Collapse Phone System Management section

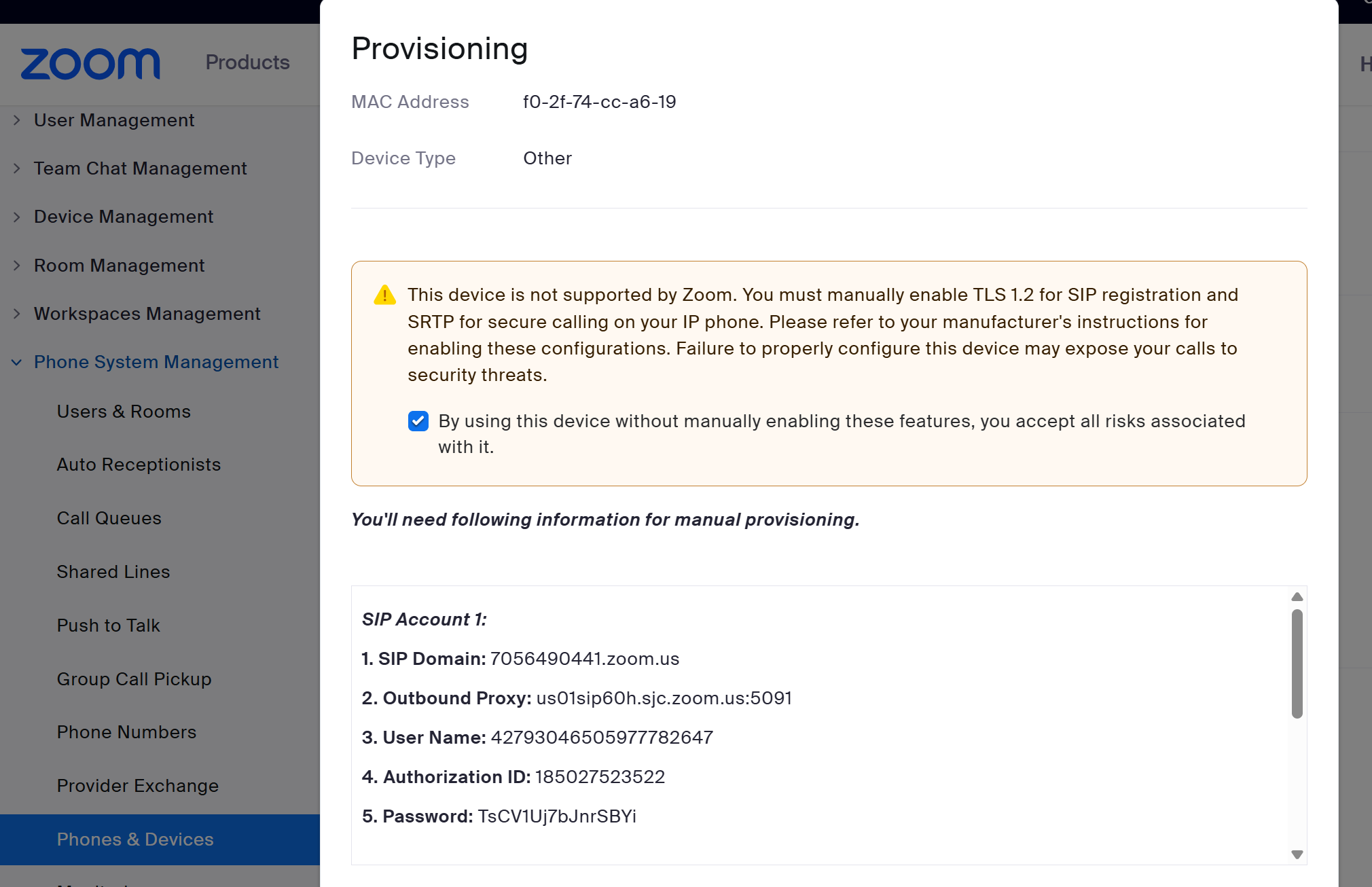(x=156, y=362)
